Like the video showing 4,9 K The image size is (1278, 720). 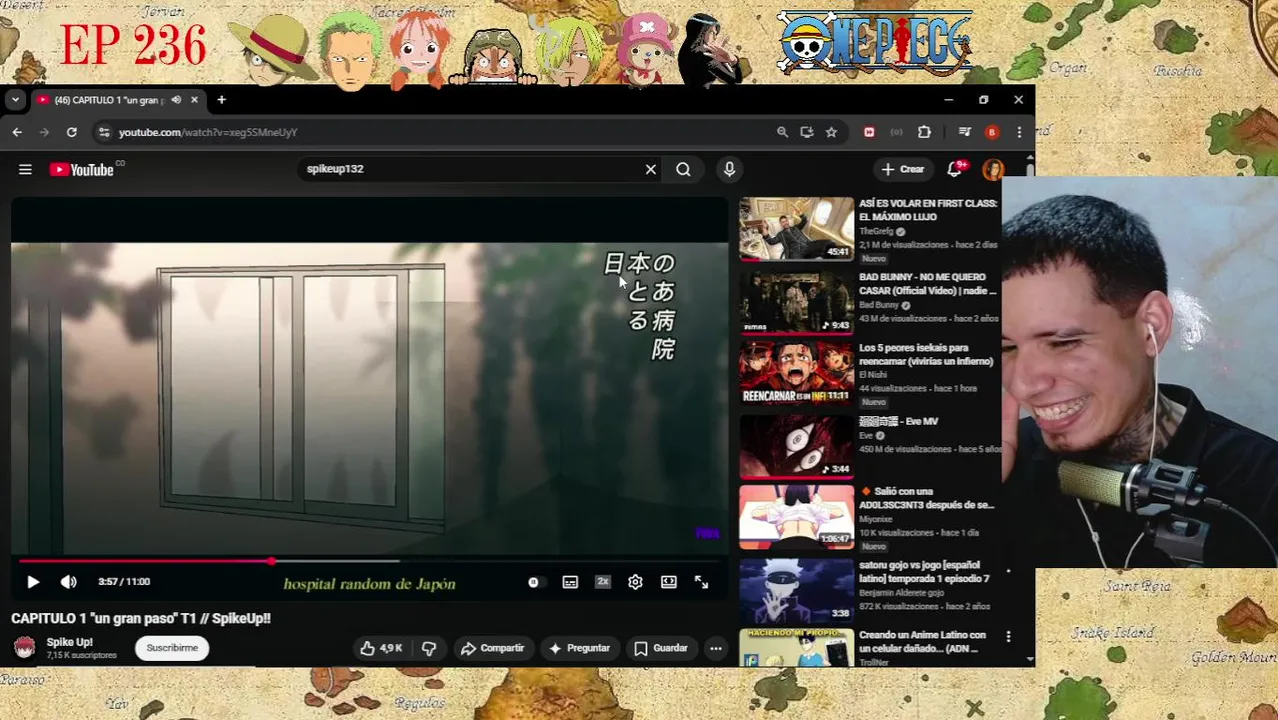[x=381, y=648]
